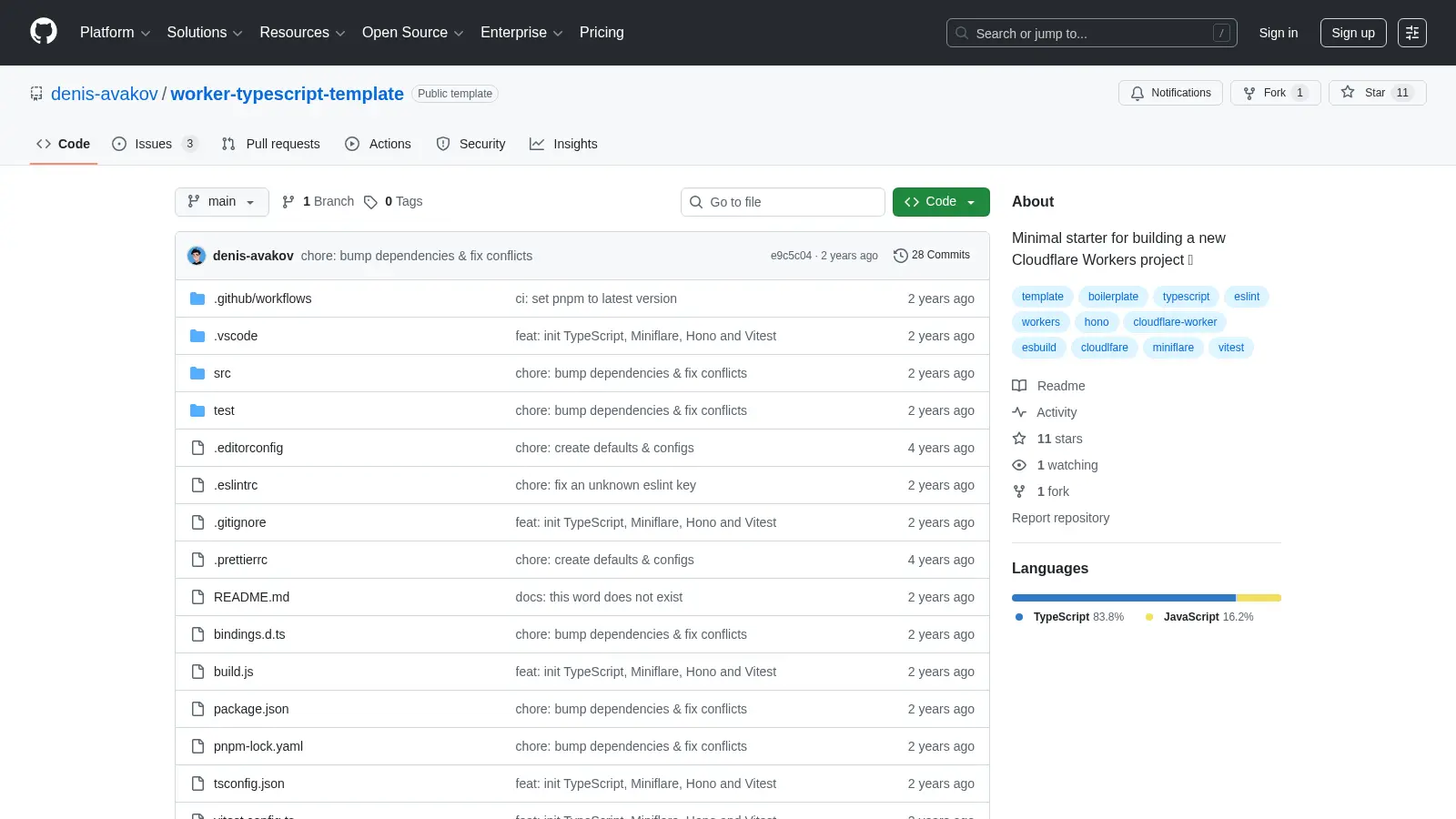The height and width of the screenshot is (819, 1456).
Task: Open the src folder icon
Action: 197,373
